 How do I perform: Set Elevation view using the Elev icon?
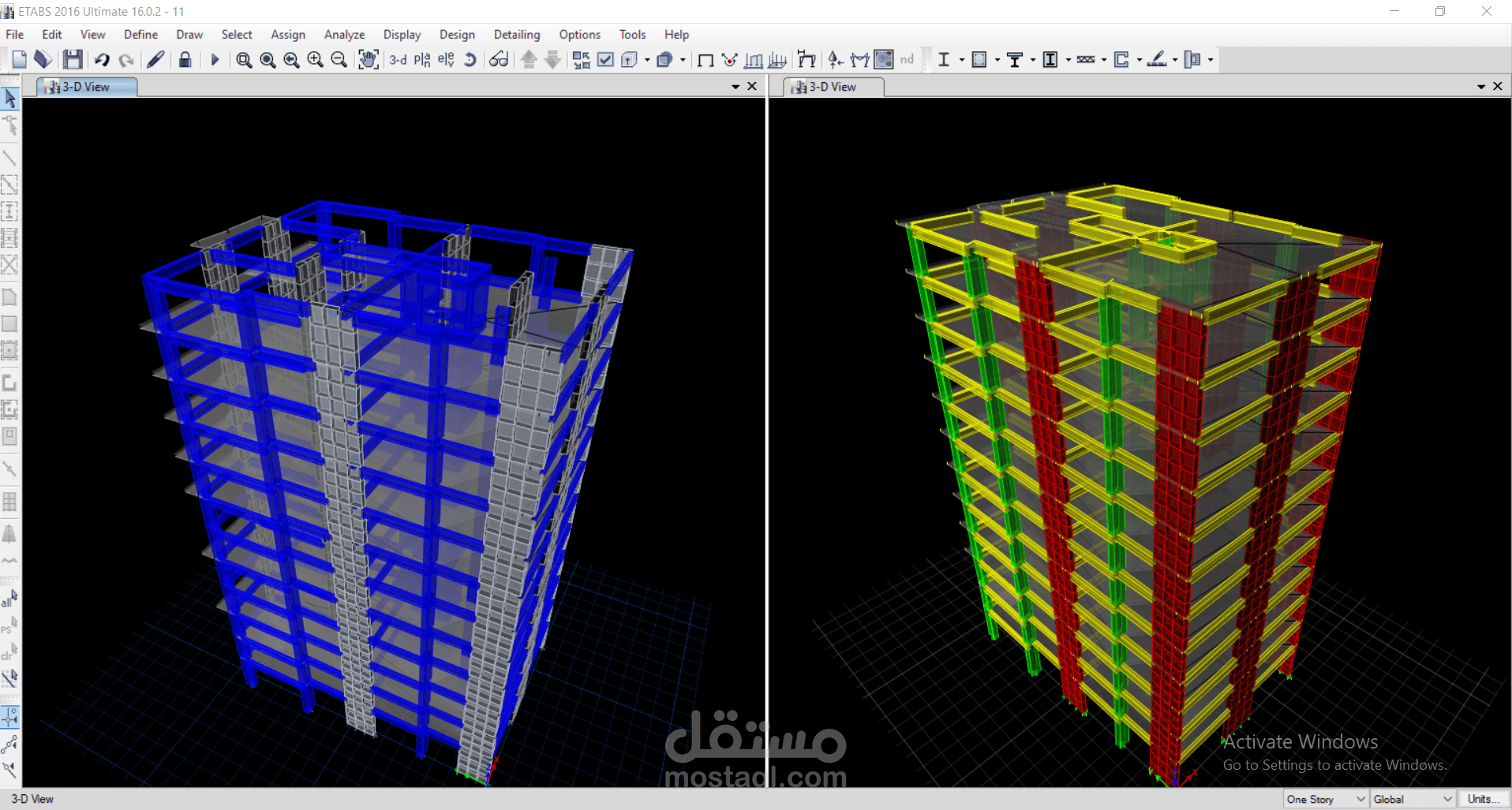[x=446, y=60]
